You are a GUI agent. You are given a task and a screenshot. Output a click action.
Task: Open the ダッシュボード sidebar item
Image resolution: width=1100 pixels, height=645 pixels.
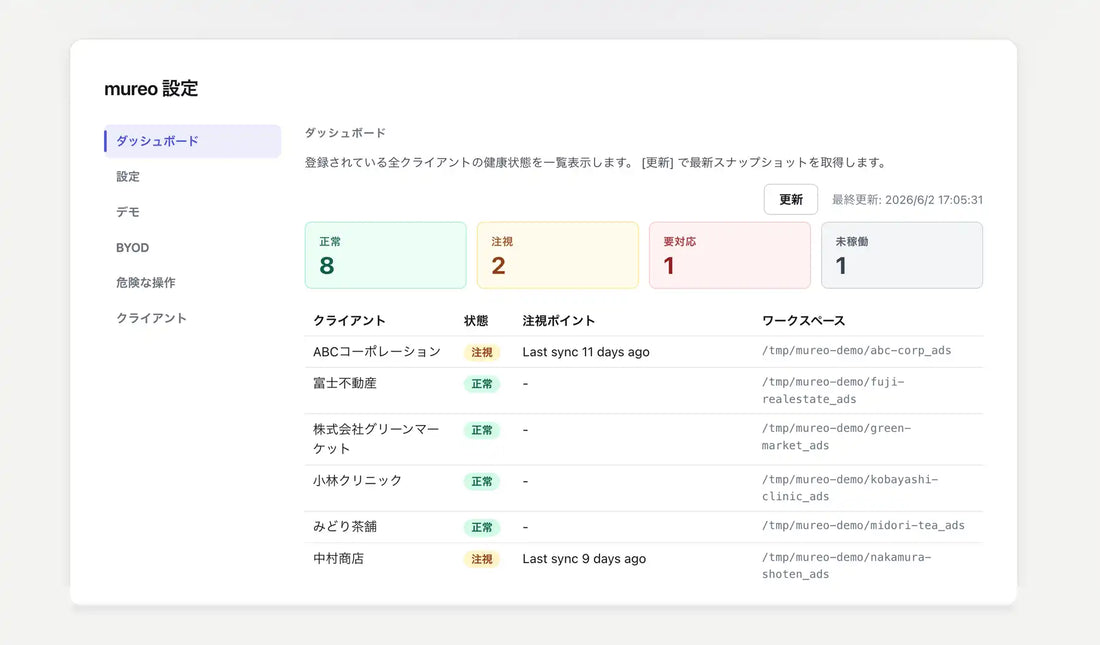pos(192,141)
